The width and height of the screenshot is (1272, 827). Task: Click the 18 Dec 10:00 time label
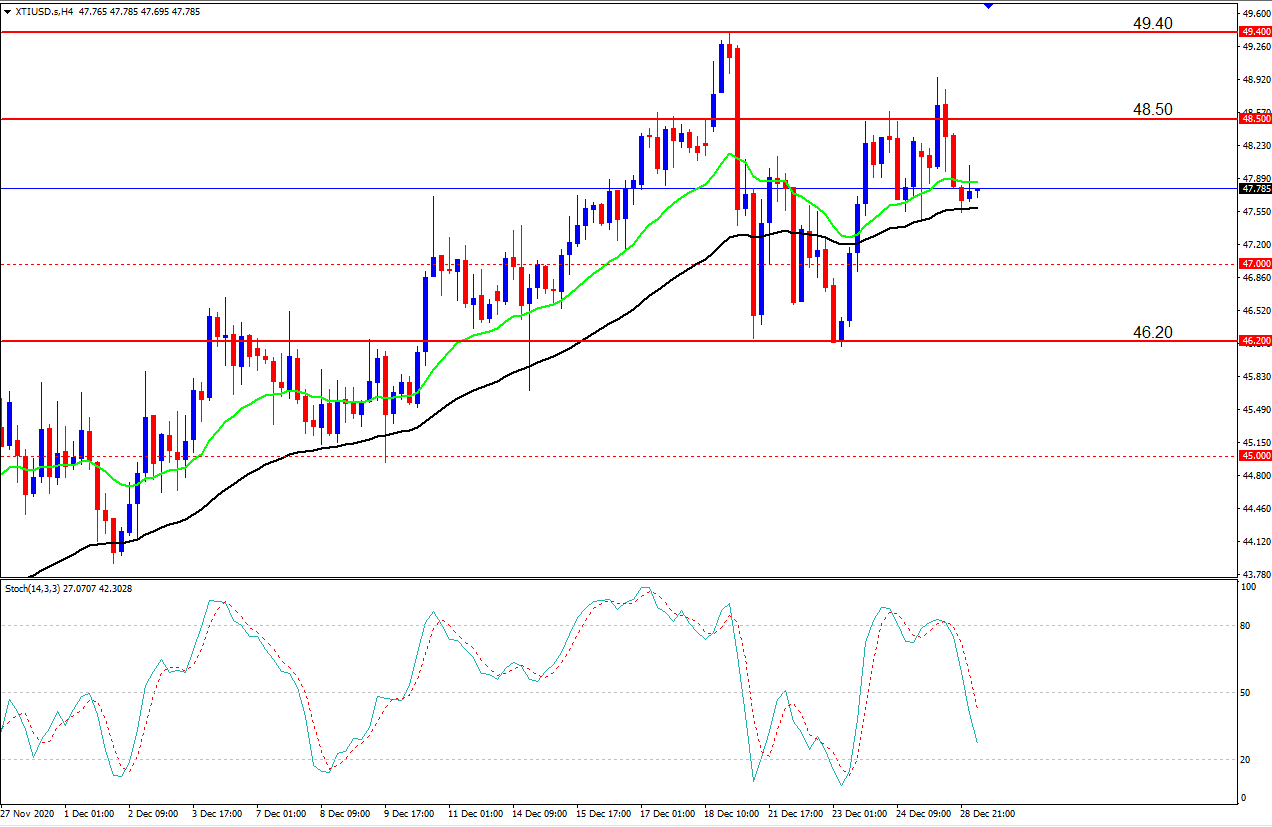pyautogui.click(x=732, y=814)
